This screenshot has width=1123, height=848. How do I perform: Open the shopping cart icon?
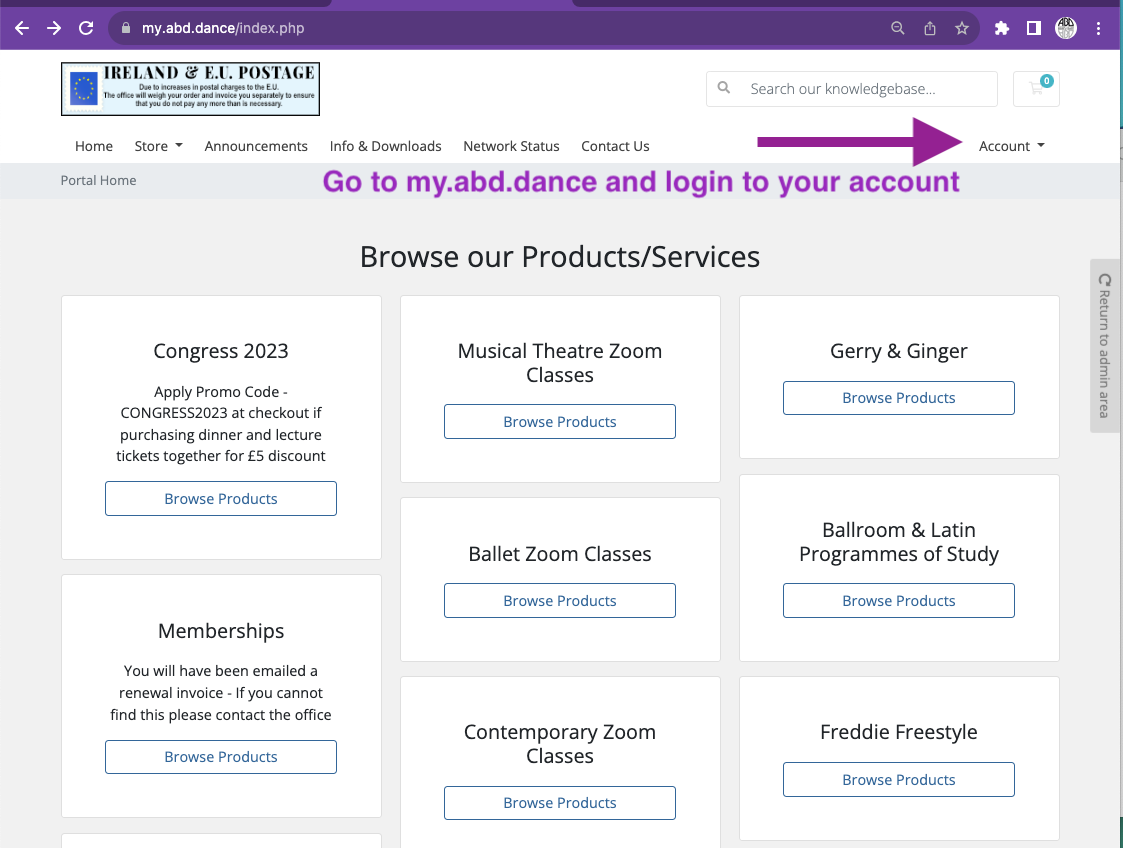pyautogui.click(x=1036, y=88)
